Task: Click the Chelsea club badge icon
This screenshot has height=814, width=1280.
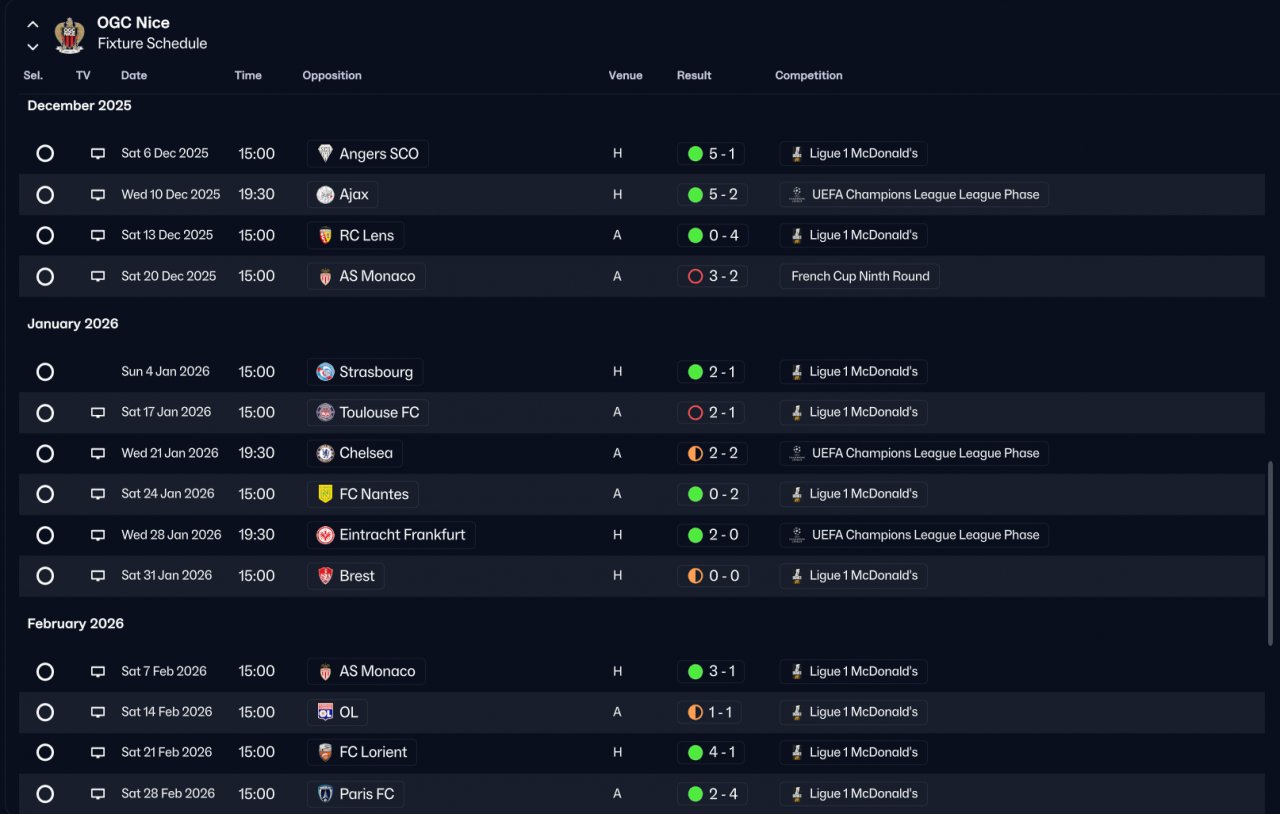Action: click(325, 453)
